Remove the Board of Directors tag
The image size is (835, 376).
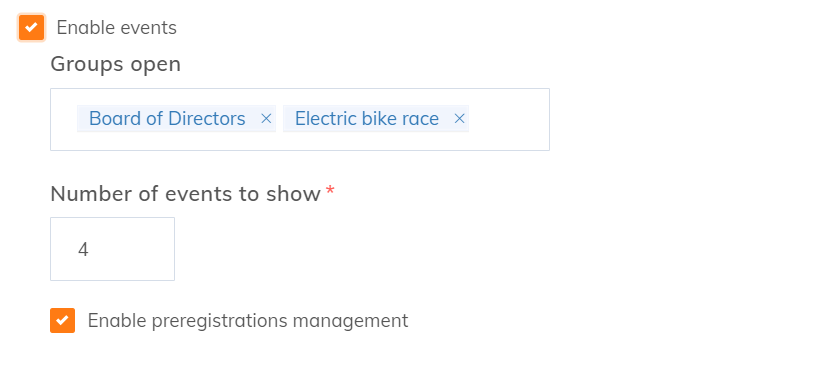pos(266,119)
